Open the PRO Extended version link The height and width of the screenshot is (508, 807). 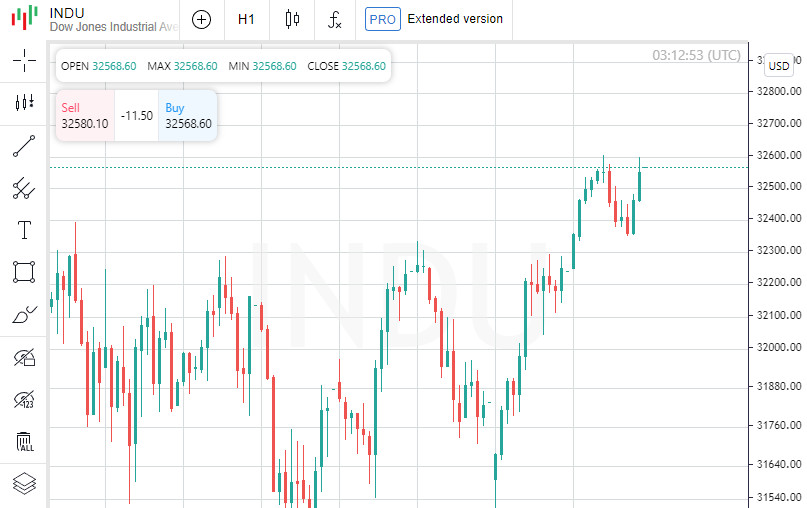click(x=434, y=19)
